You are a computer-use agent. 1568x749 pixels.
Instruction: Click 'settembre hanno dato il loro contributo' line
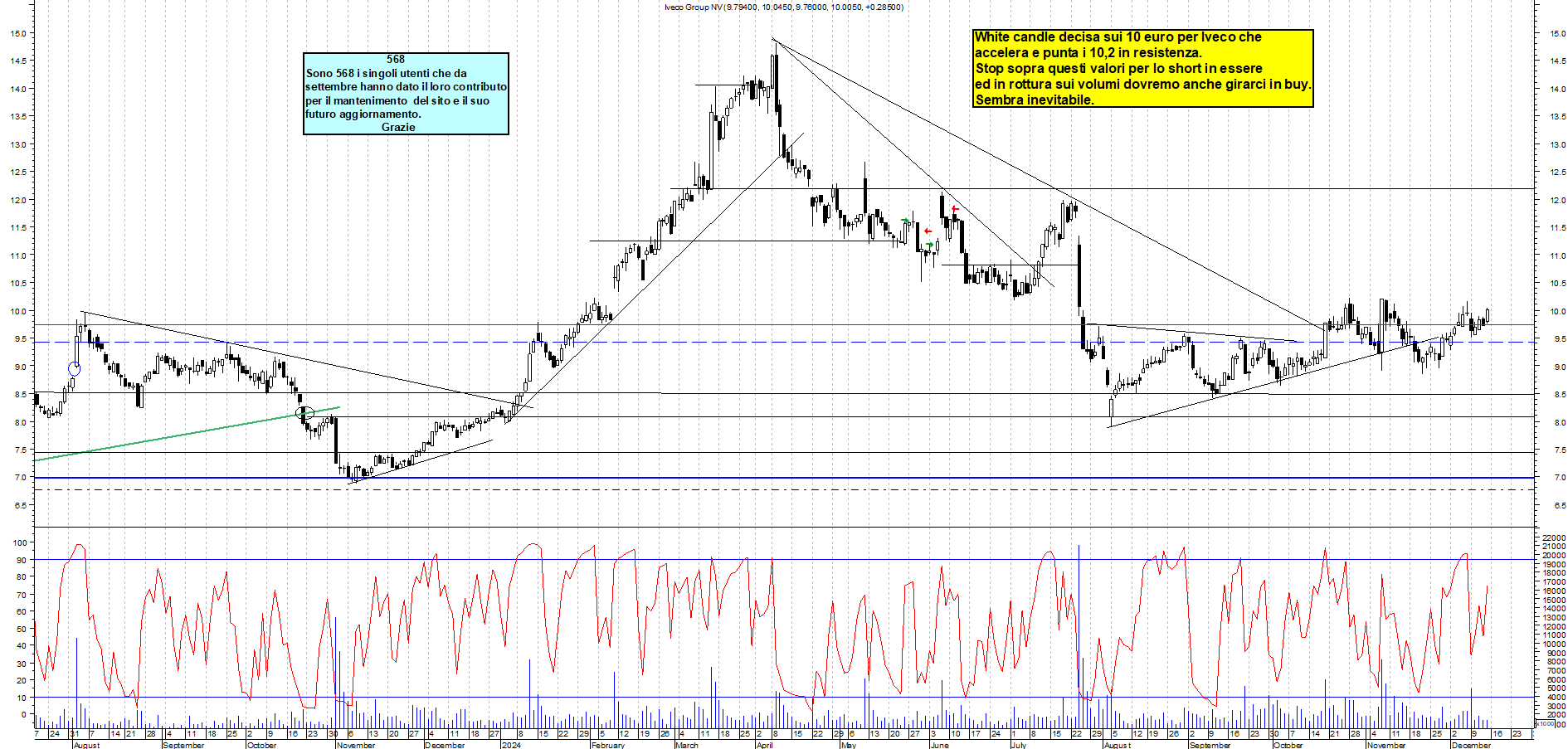(406, 86)
